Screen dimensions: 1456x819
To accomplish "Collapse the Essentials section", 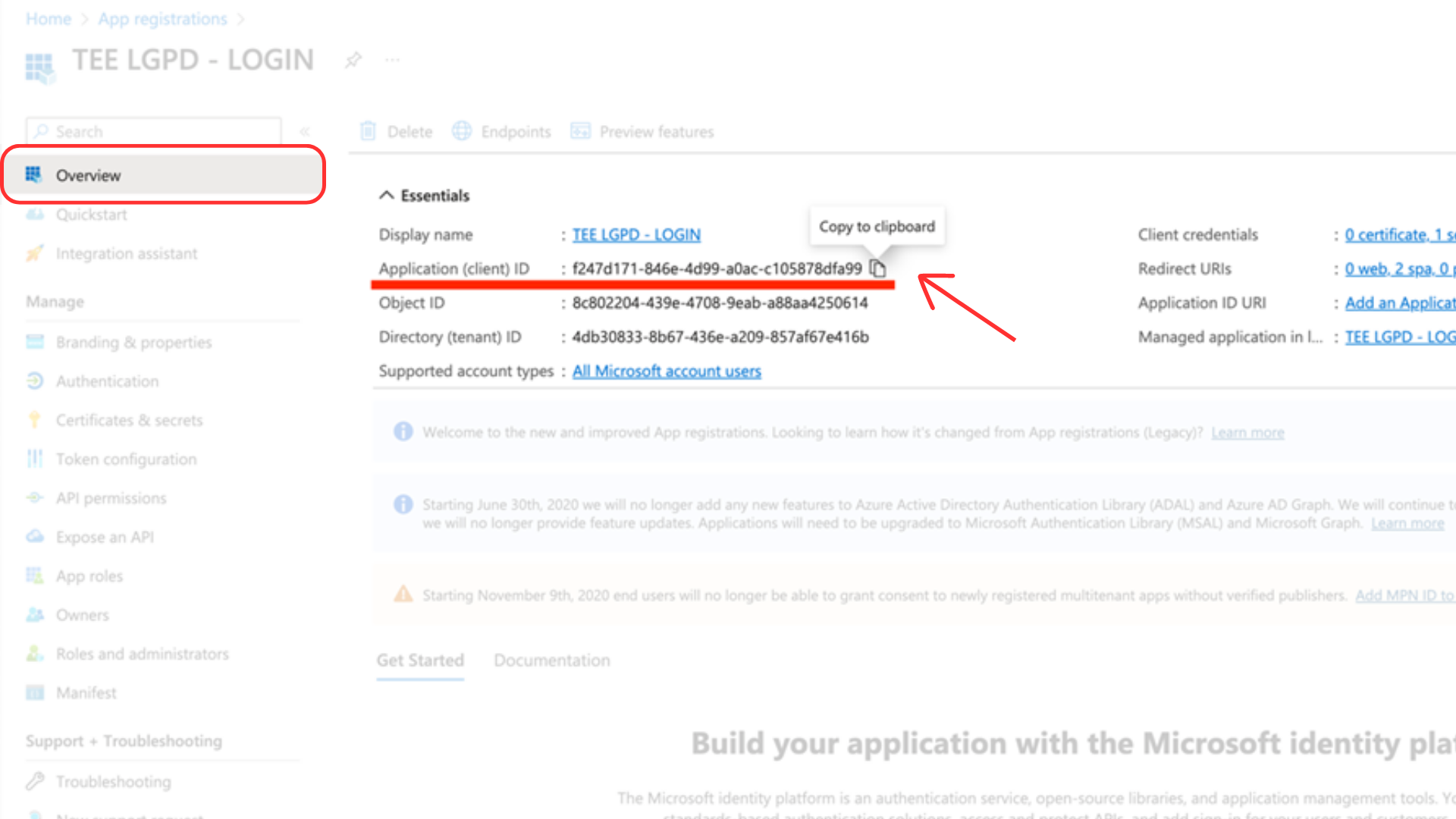I will pyautogui.click(x=387, y=196).
